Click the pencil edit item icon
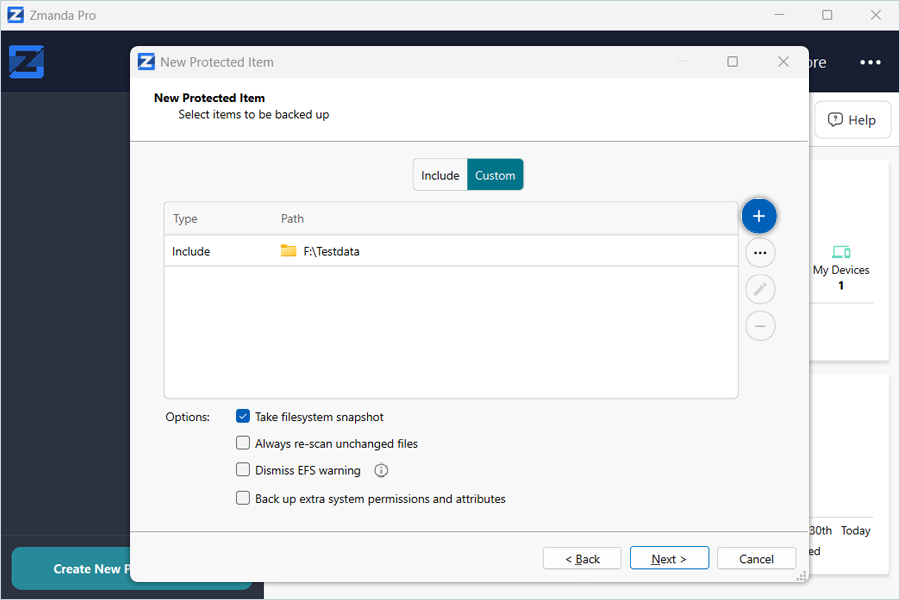900x600 pixels. (760, 290)
